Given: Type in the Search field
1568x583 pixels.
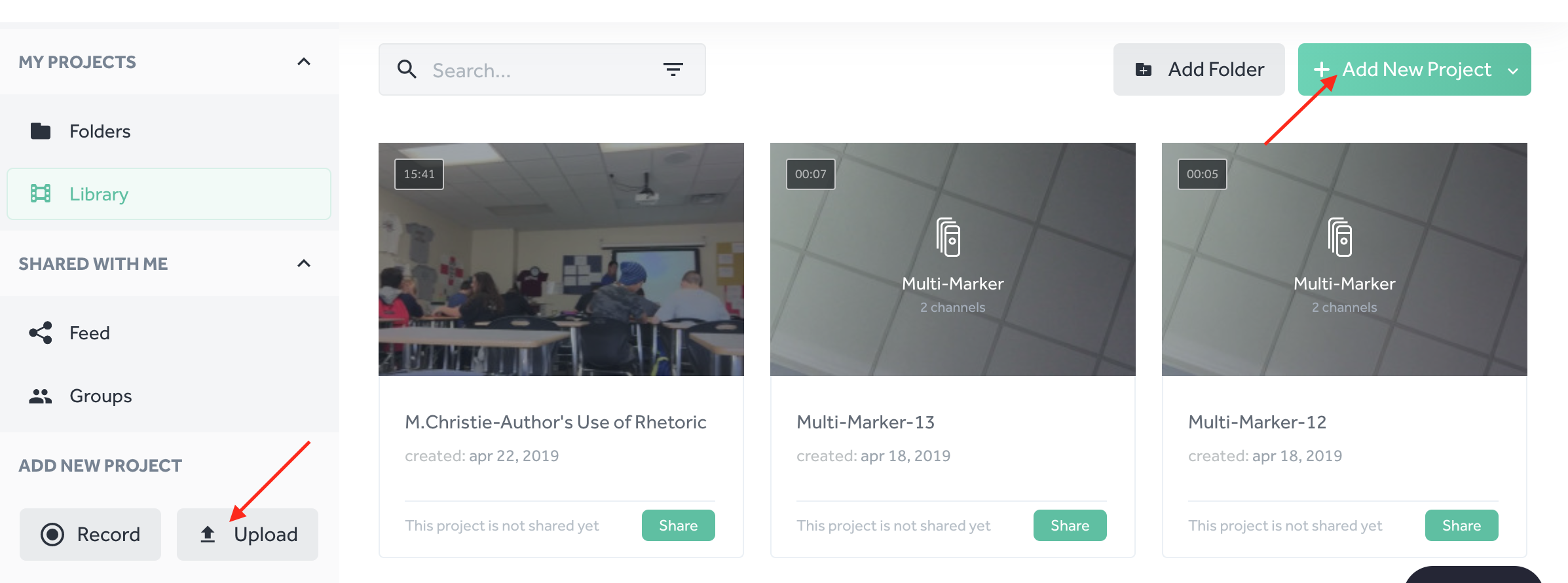Looking at the screenshot, I should click(537, 70).
